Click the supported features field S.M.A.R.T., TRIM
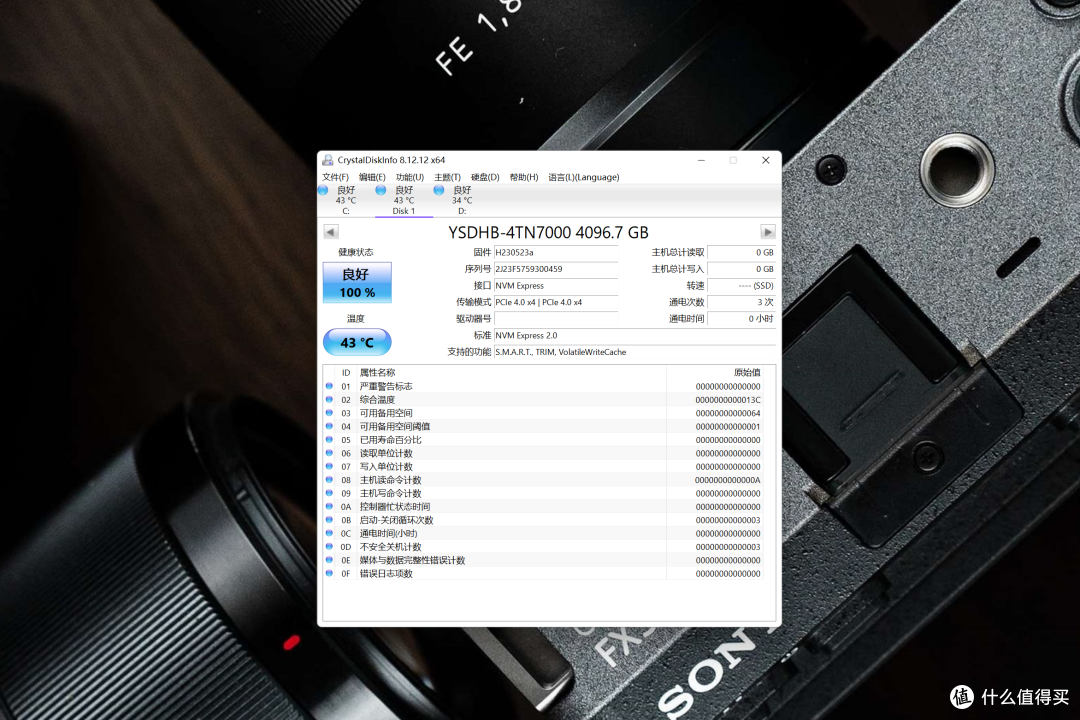 (x=634, y=352)
